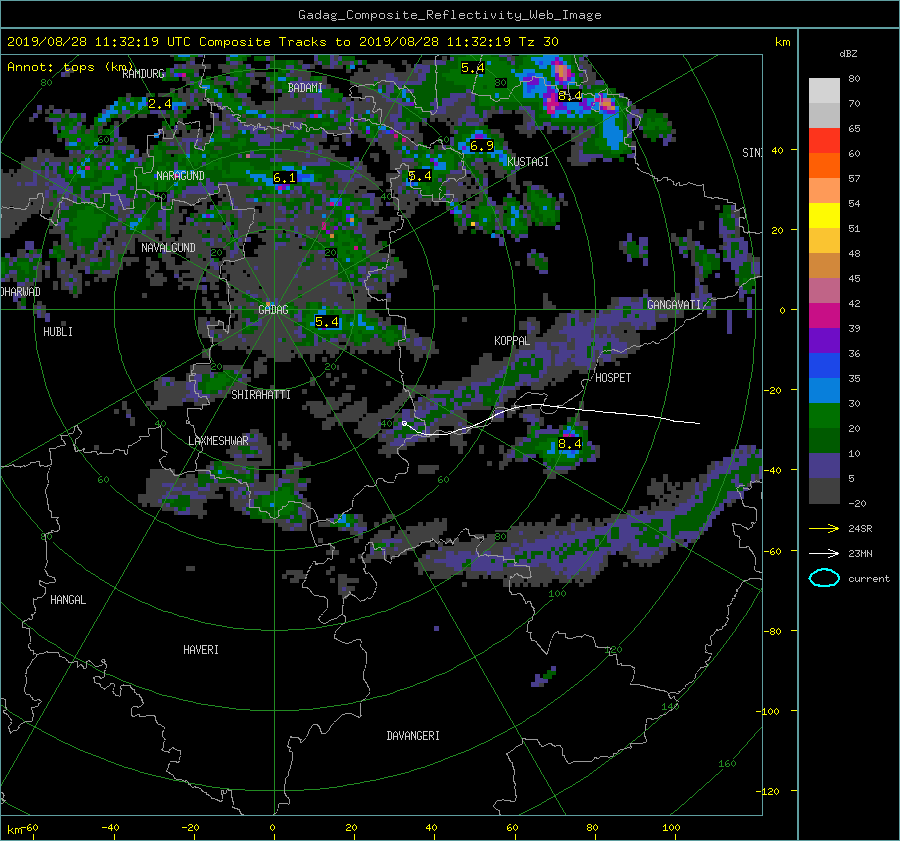Click the DHARWAD town label
The image size is (900, 841).
tap(21, 292)
